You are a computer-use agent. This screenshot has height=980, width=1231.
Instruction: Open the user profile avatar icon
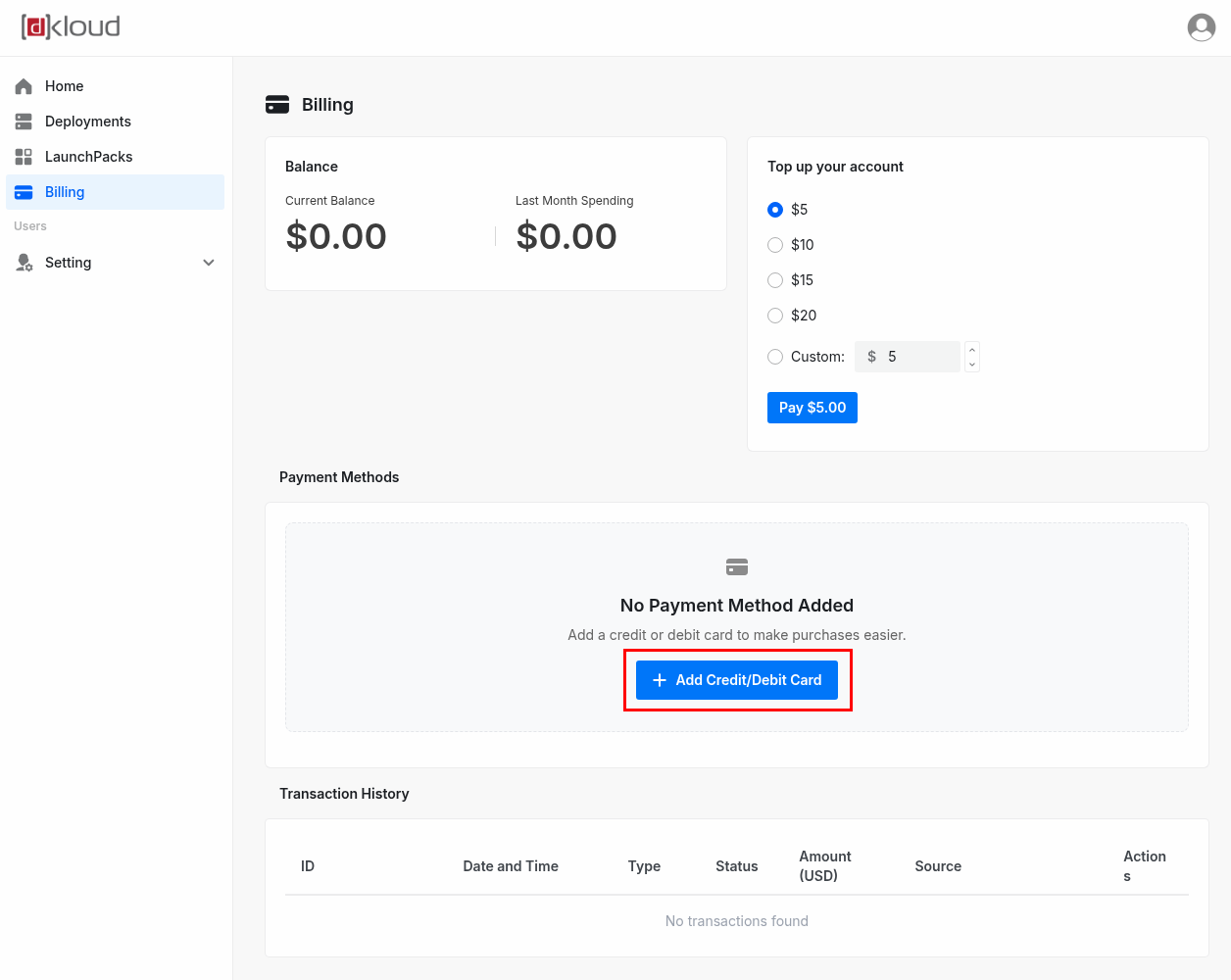[x=1201, y=27]
